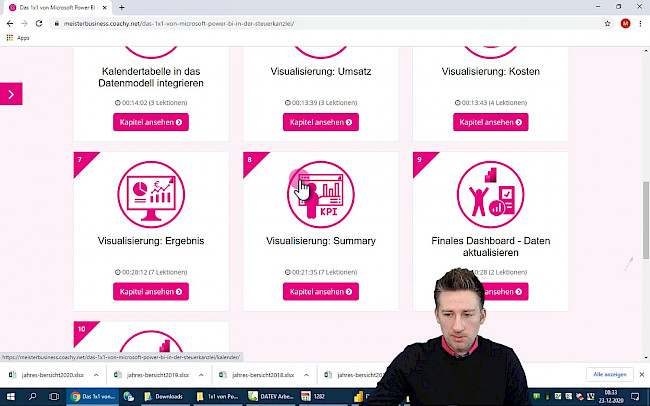Bookmark this page with the star
The image size is (650, 406).
tap(607, 24)
